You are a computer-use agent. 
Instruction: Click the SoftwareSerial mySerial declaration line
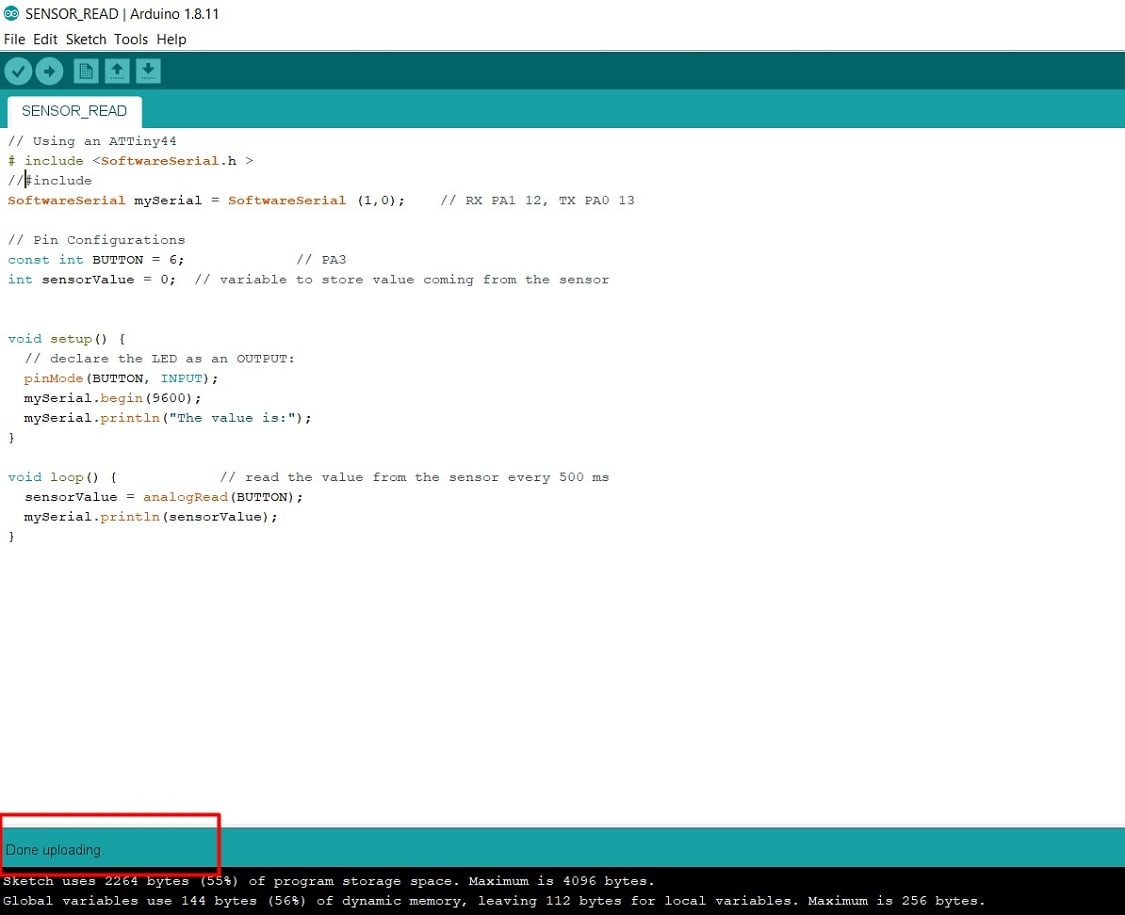click(x=206, y=200)
